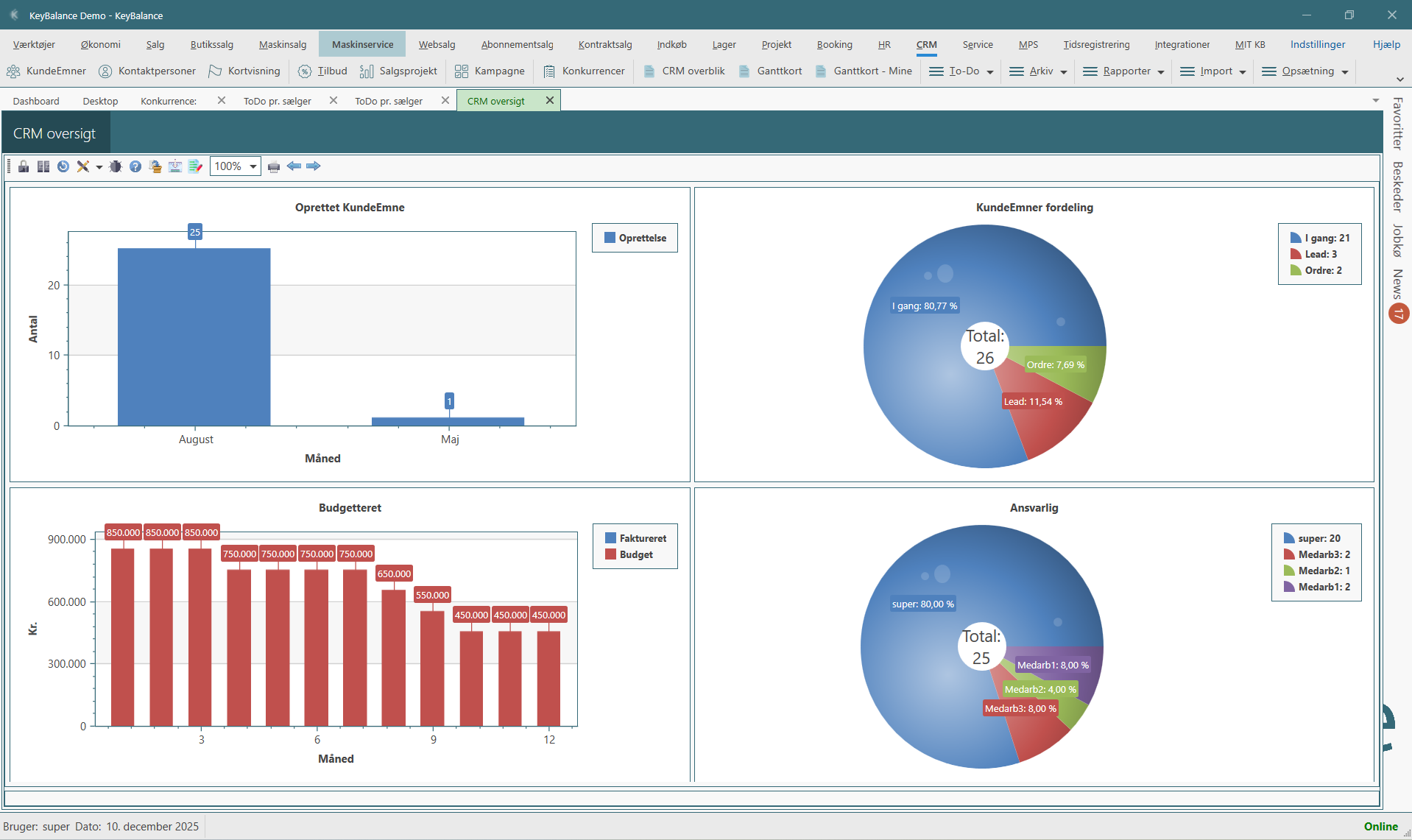Click the lock icon in the report toolbar
This screenshot has height=840, width=1412.
coord(24,166)
